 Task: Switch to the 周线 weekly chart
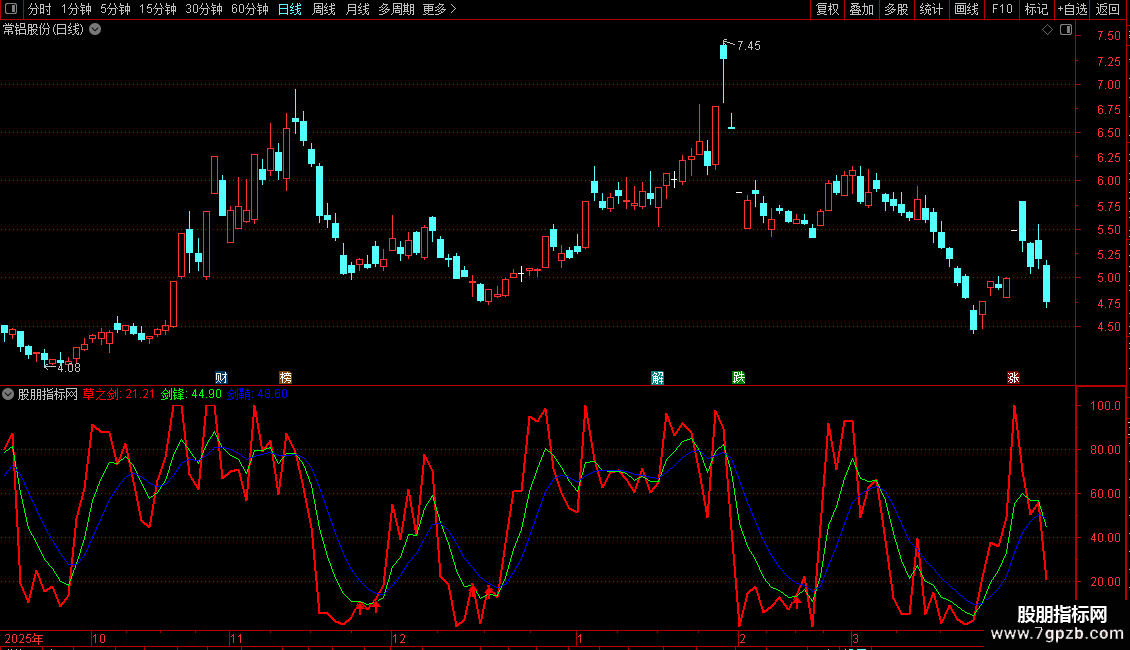click(x=324, y=9)
